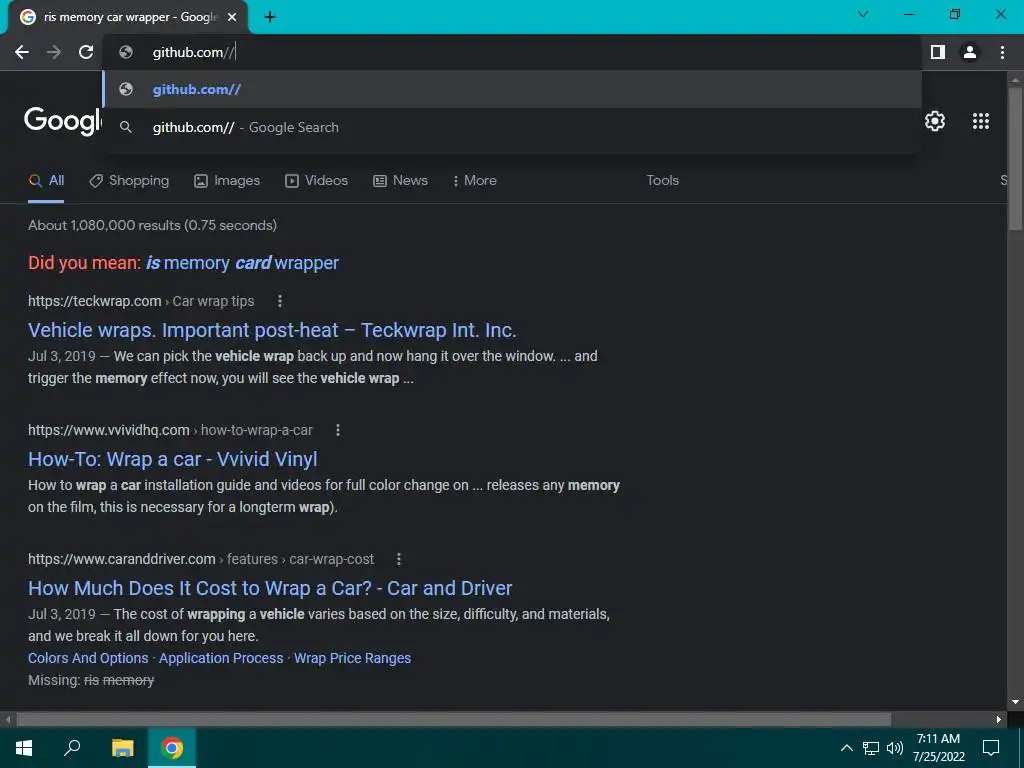Click 'ris memory' in the Missing line
The image size is (1024, 768).
[x=119, y=680]
